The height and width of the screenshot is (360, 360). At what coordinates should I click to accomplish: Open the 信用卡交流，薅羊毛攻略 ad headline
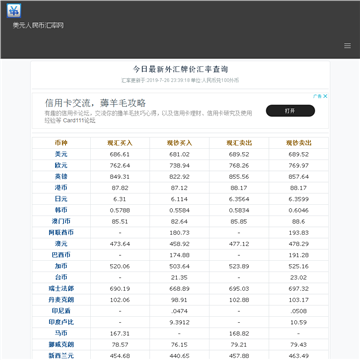tap(95, 103)
